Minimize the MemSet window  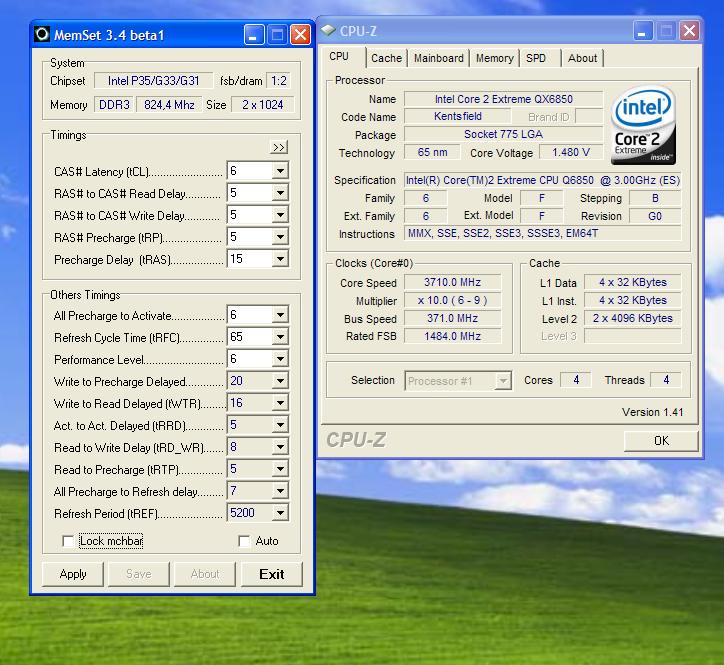click(x=254, y=35)
